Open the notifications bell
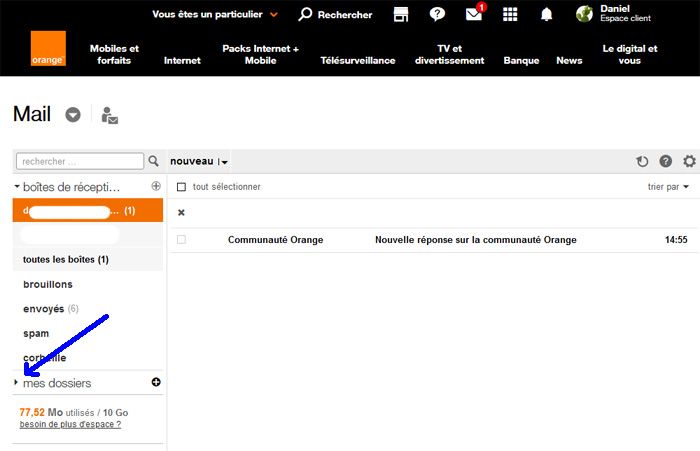Image resolution: width=700 pixels, height=451 pixels. coord(546,14)
